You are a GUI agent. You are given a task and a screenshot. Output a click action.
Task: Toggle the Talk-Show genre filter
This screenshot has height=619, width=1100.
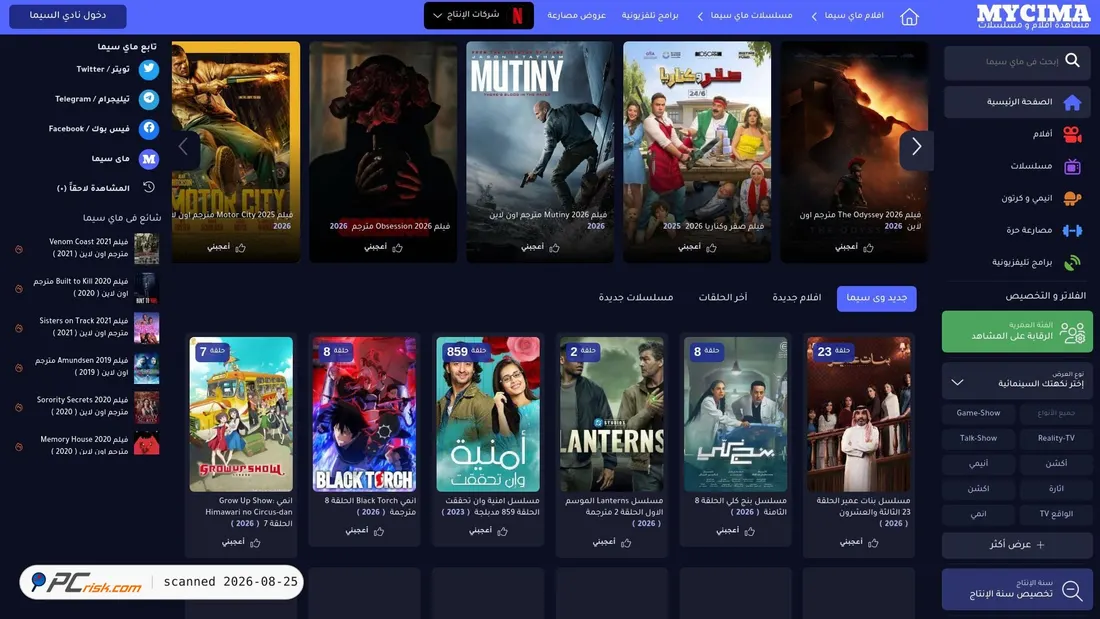point(978,439)
